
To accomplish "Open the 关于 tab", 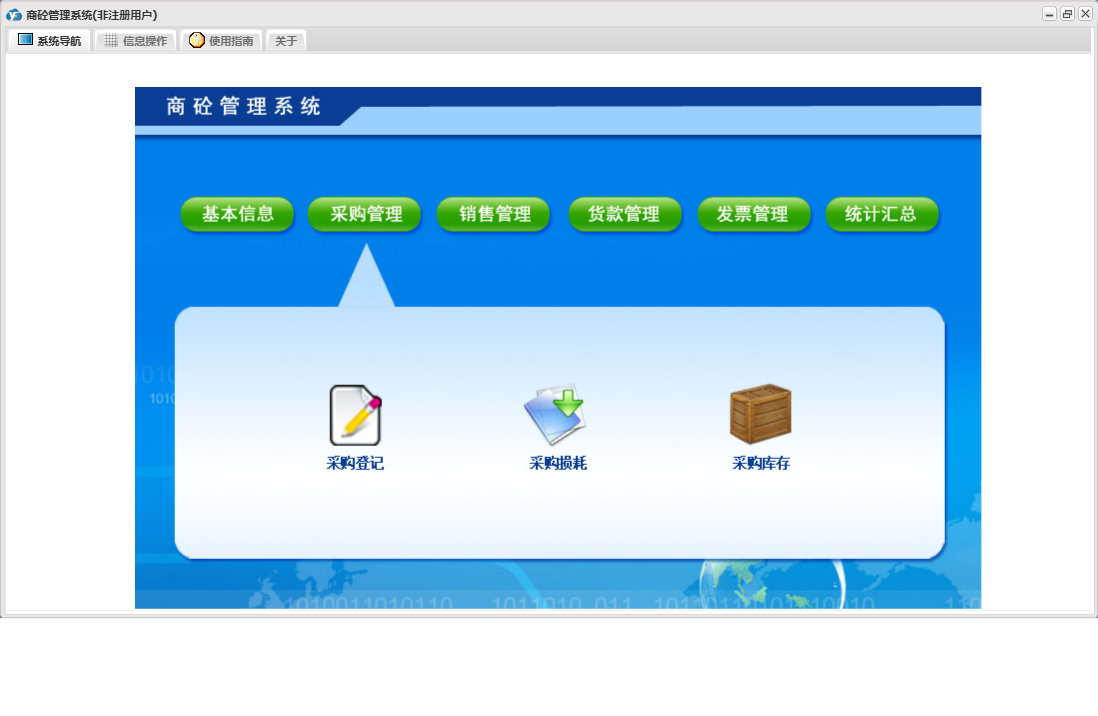I will click(x=286, y=41).
